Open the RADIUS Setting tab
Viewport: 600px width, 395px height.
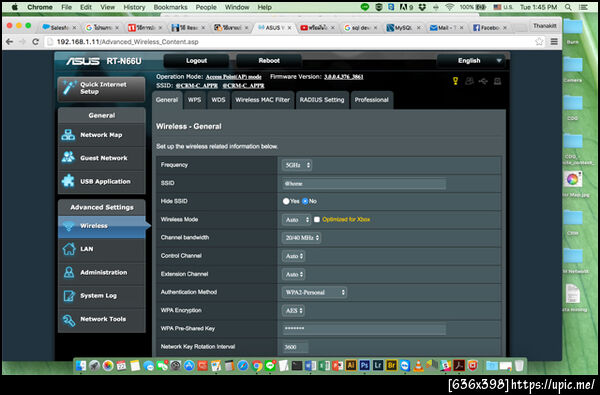[322, 100]
